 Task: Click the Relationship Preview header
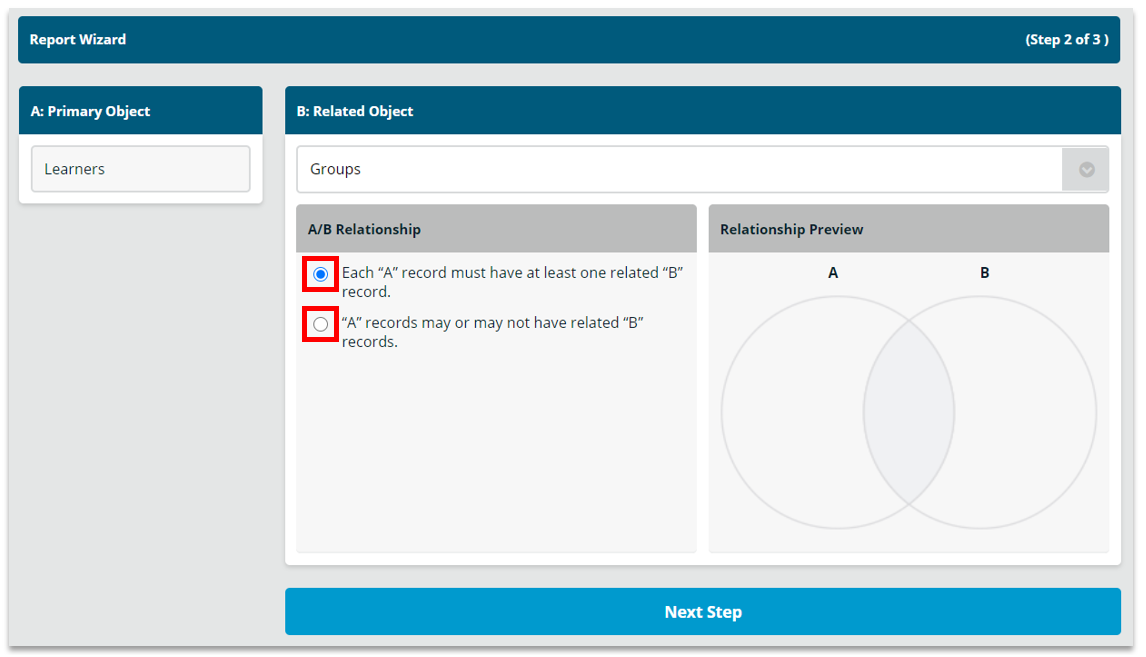908,229
